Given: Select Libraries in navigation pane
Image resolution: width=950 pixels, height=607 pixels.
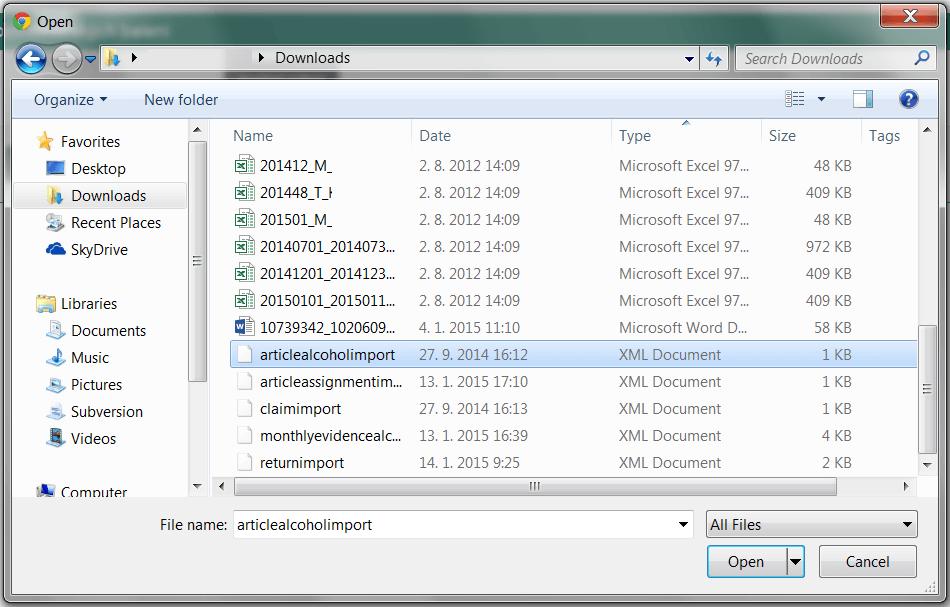Looking at the screenshot, I should 88,304.
